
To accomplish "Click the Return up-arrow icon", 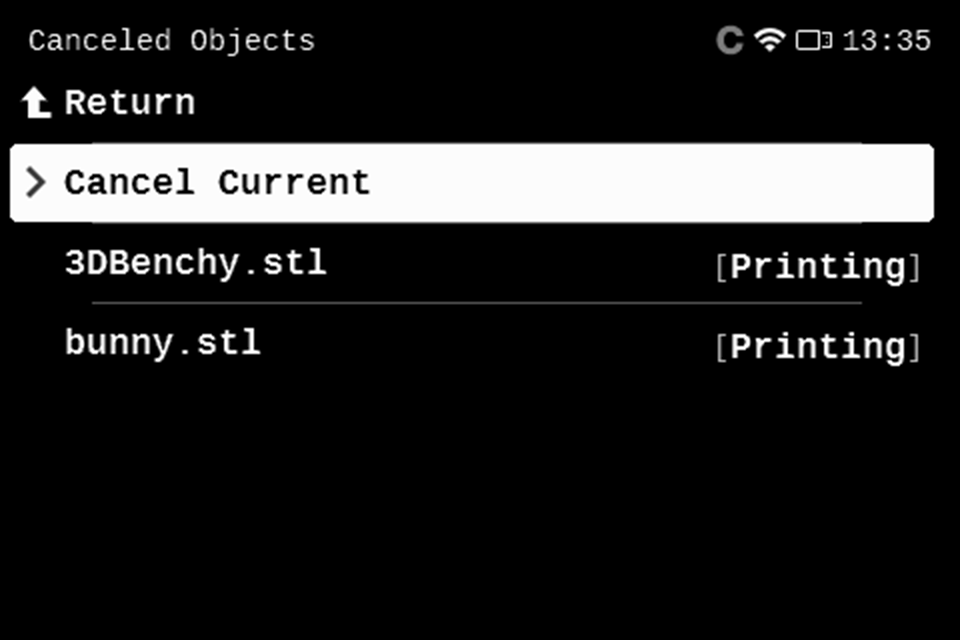I will (x=37, y=103).
